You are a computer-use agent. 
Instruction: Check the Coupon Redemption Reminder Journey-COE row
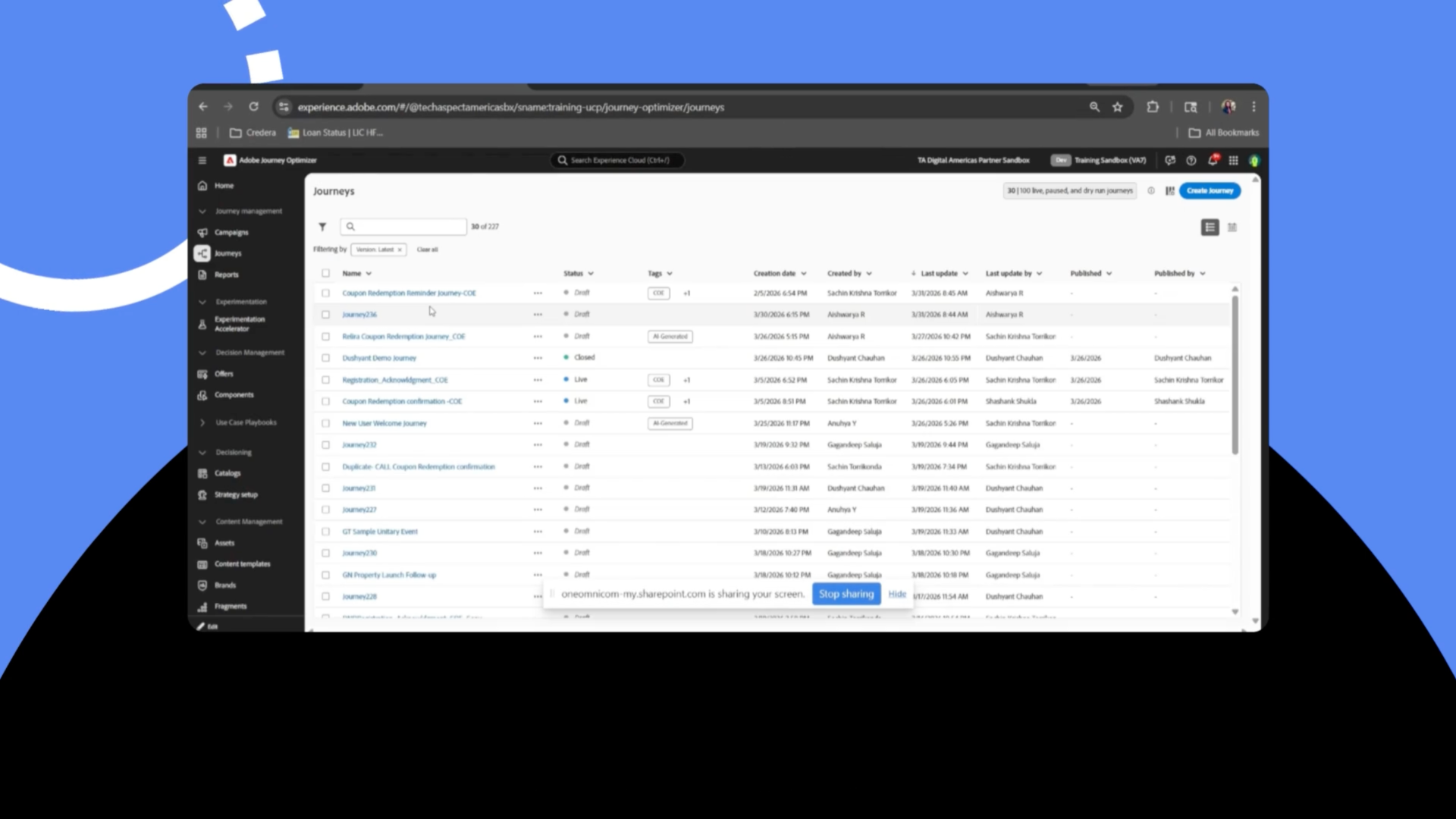[325, 293]
